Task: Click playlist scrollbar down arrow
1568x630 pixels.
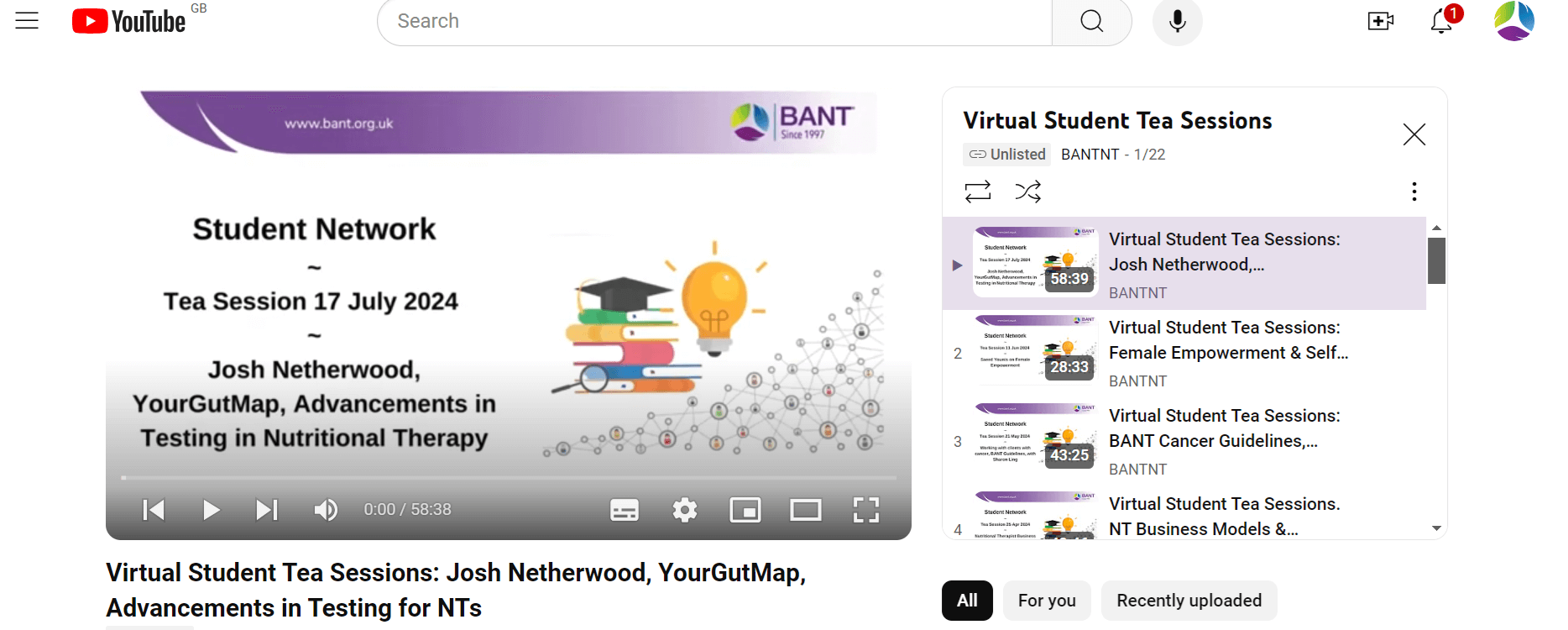Action: [x=1436, y=528]
